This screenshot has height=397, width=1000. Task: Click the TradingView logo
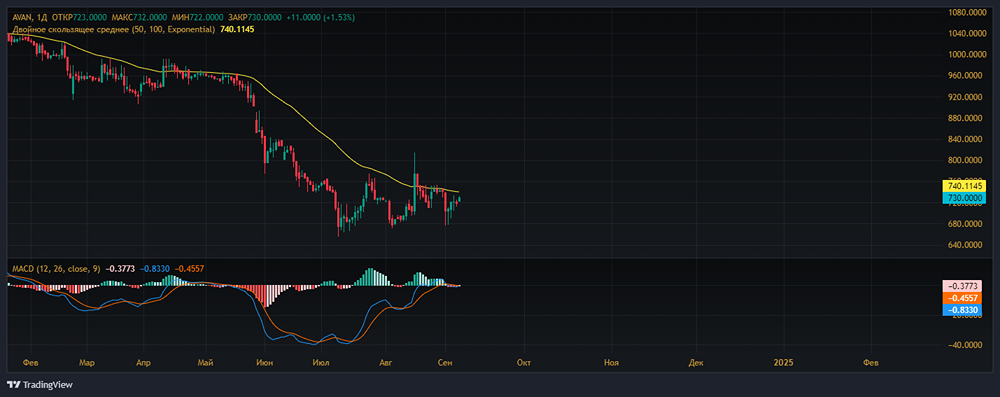point(40,385)
